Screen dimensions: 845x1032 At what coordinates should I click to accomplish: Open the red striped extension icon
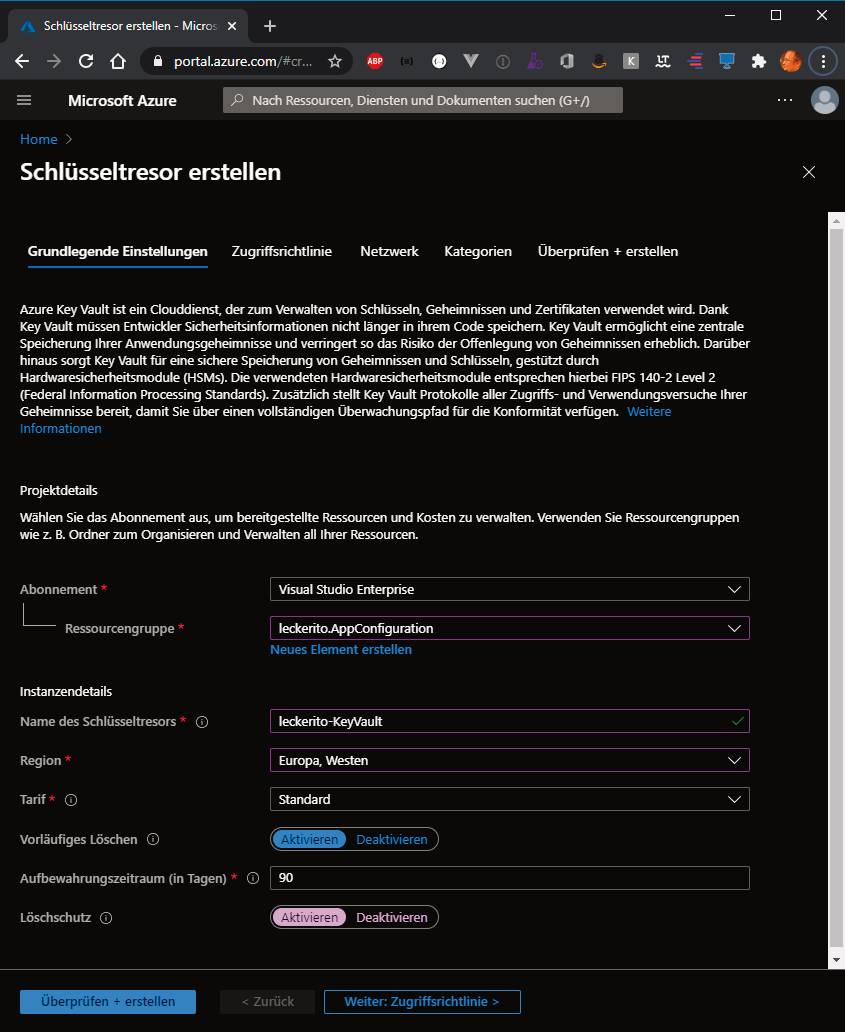(695, 61)
